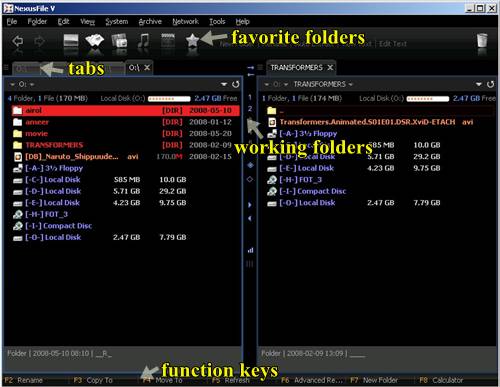
Task: Click the right-pointing arrow in center strip
Action: tap(250, 205)
